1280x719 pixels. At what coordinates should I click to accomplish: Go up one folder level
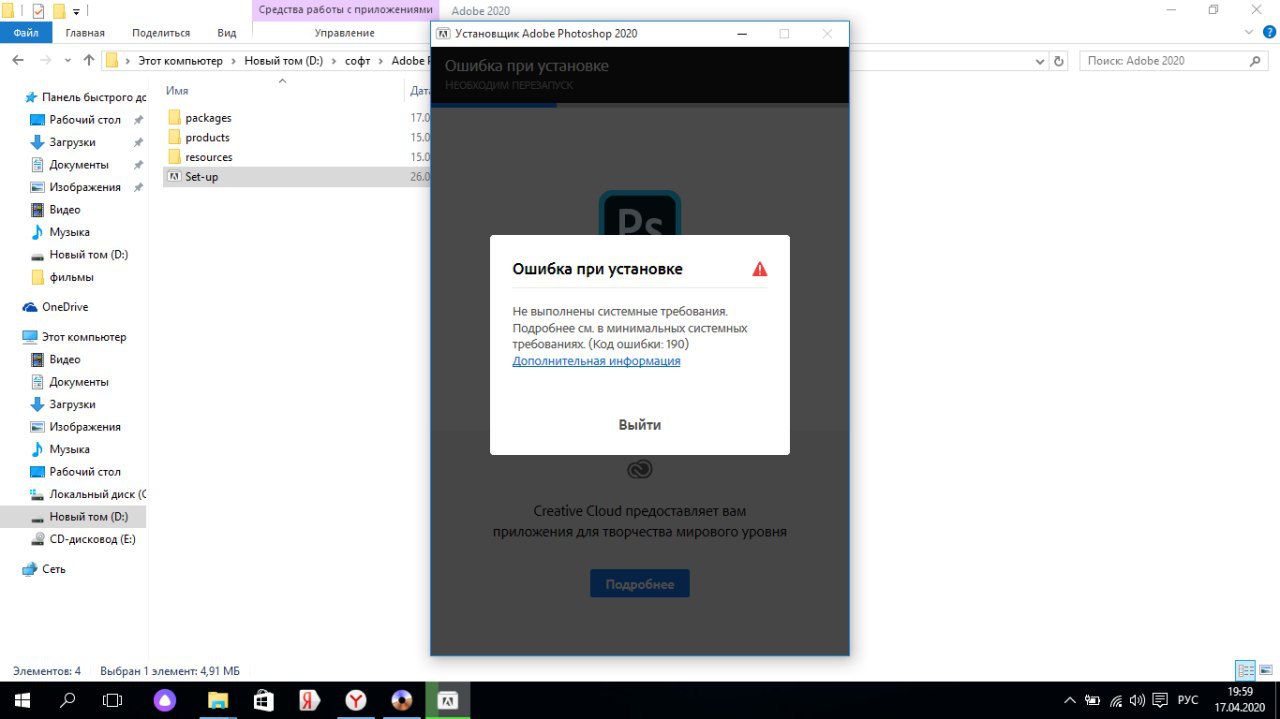coord(89,61)
